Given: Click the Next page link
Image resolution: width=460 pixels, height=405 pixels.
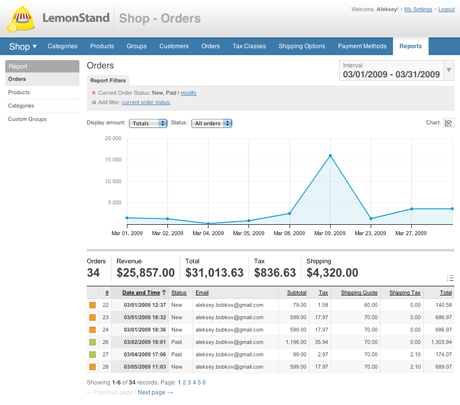Looking at the screenshot, I should pos(155,392).
